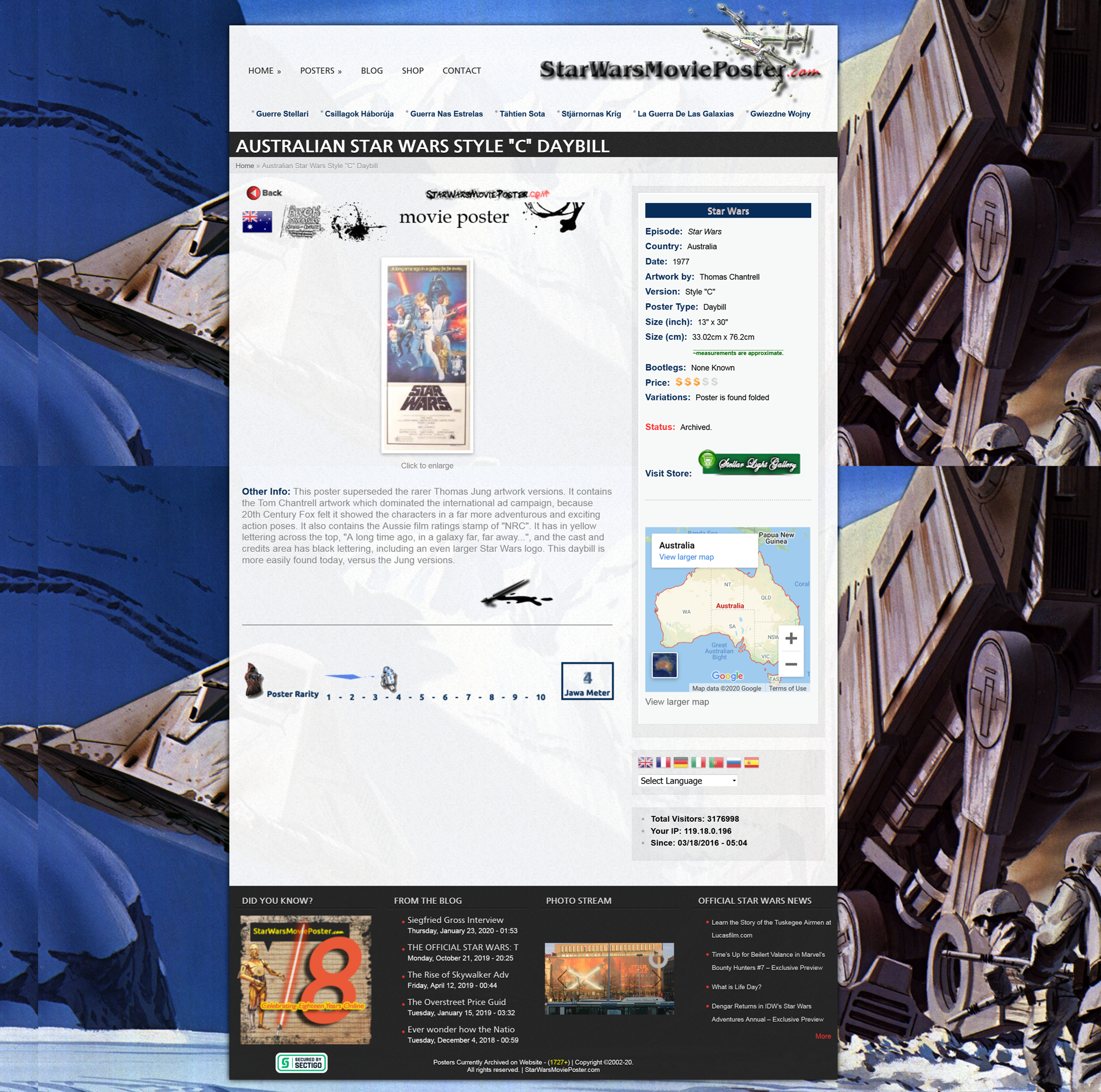Click the Jawa Meter badge
The height and width of the screenshot is (1092, 1101).
pyautogui.click(x=587, y=681)
